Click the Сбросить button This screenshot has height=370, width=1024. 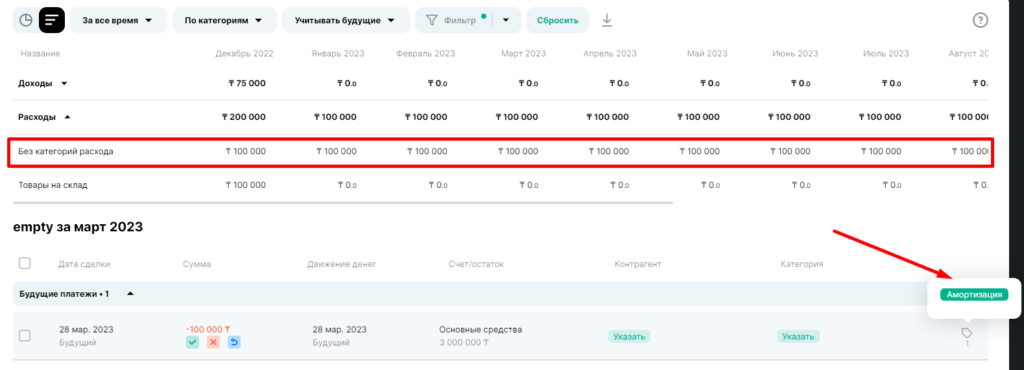pyautogui.click(x=558, y=20)
